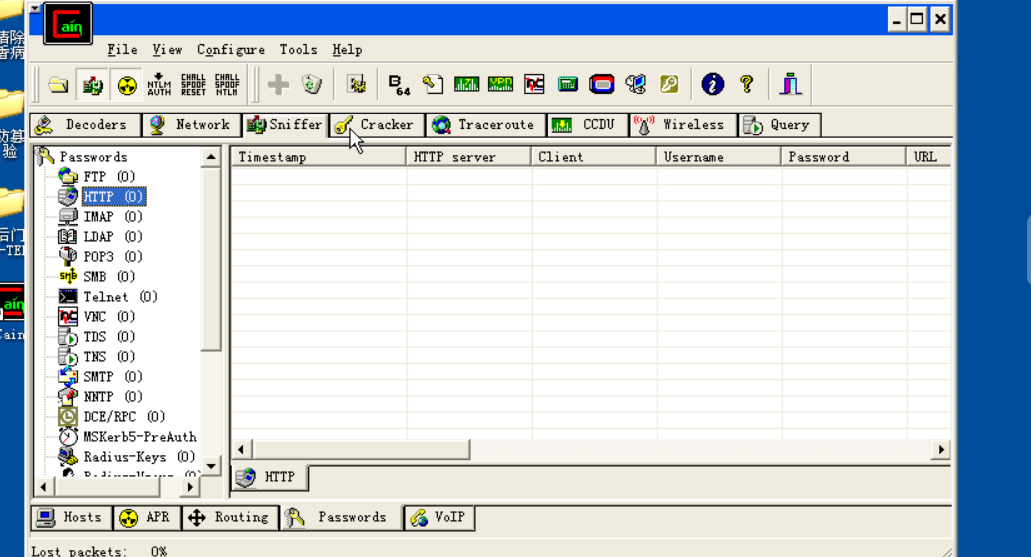Select POP3 (0) in the tree
Viewport: 1031px width, 557px height.
coord(113,256)
